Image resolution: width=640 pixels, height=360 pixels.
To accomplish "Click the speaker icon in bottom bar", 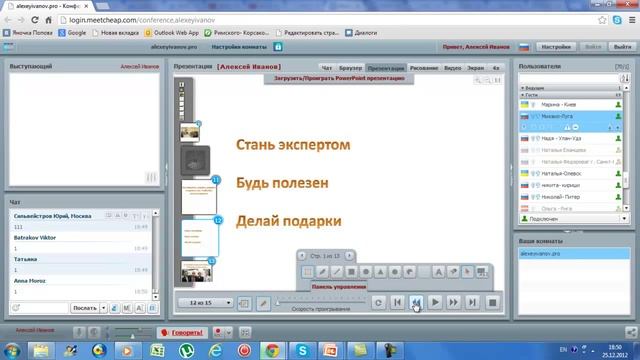I will coord(94,333).
